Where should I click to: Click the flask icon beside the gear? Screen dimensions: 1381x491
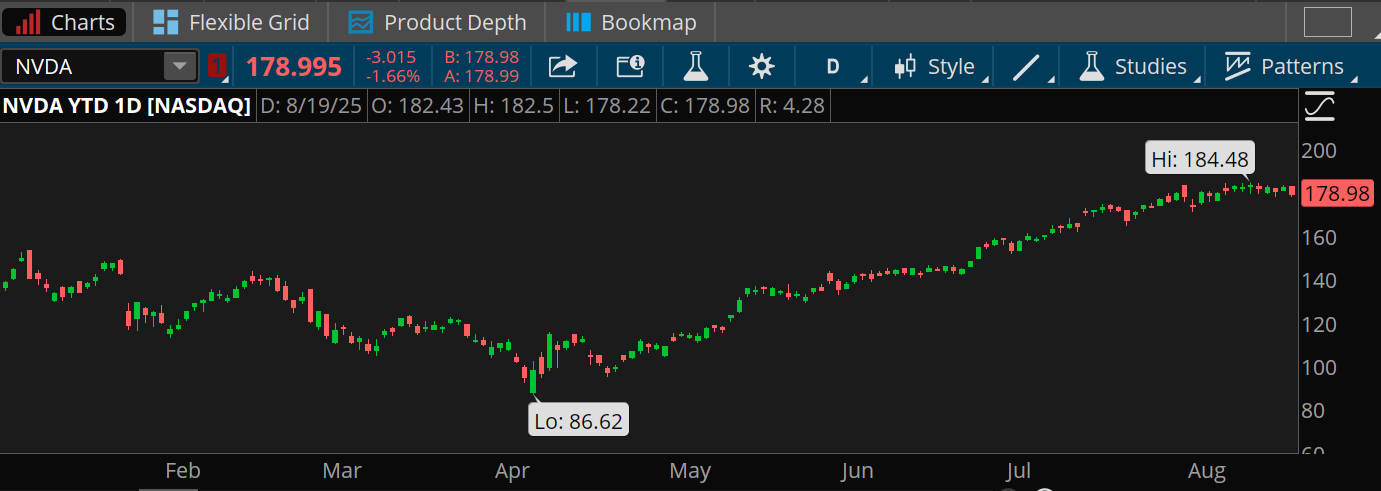(695, 67)
